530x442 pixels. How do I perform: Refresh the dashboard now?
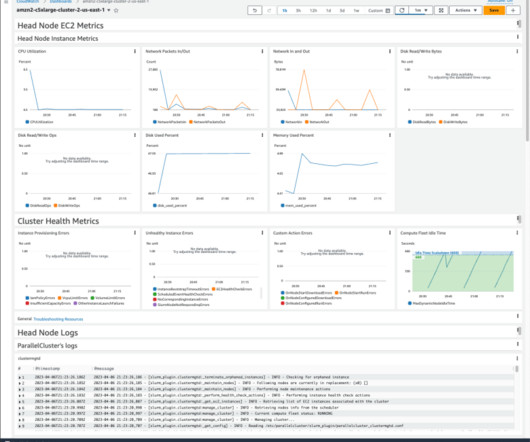click(x=402, y=10)
